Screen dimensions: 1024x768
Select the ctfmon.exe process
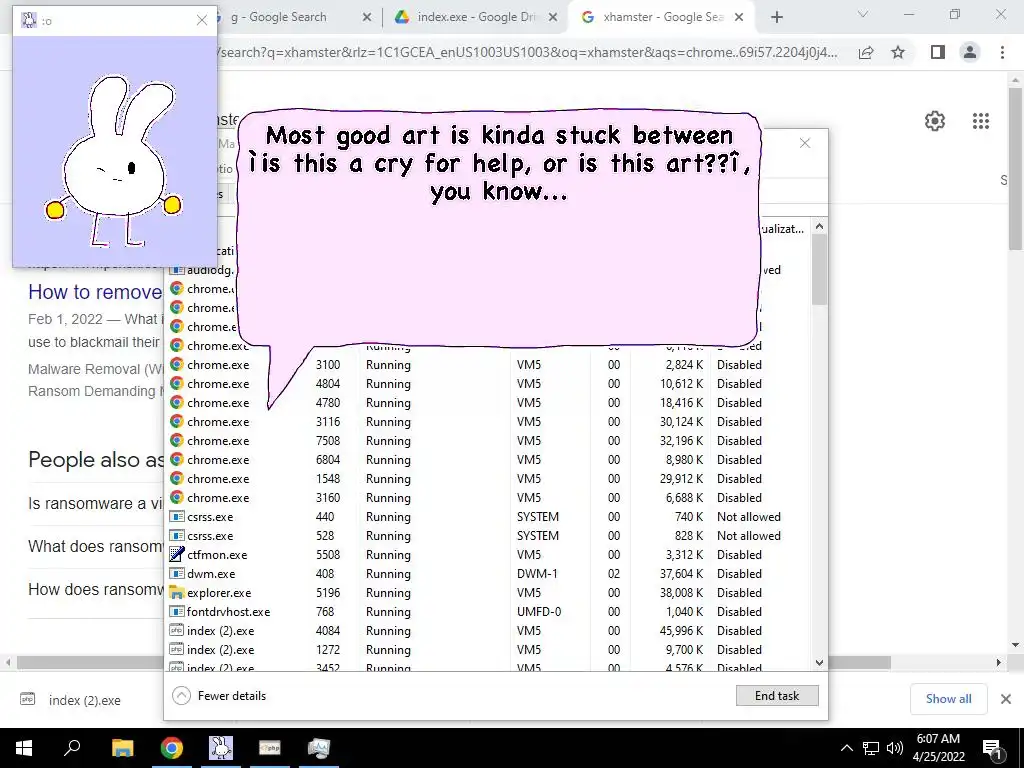pos(488,554)
